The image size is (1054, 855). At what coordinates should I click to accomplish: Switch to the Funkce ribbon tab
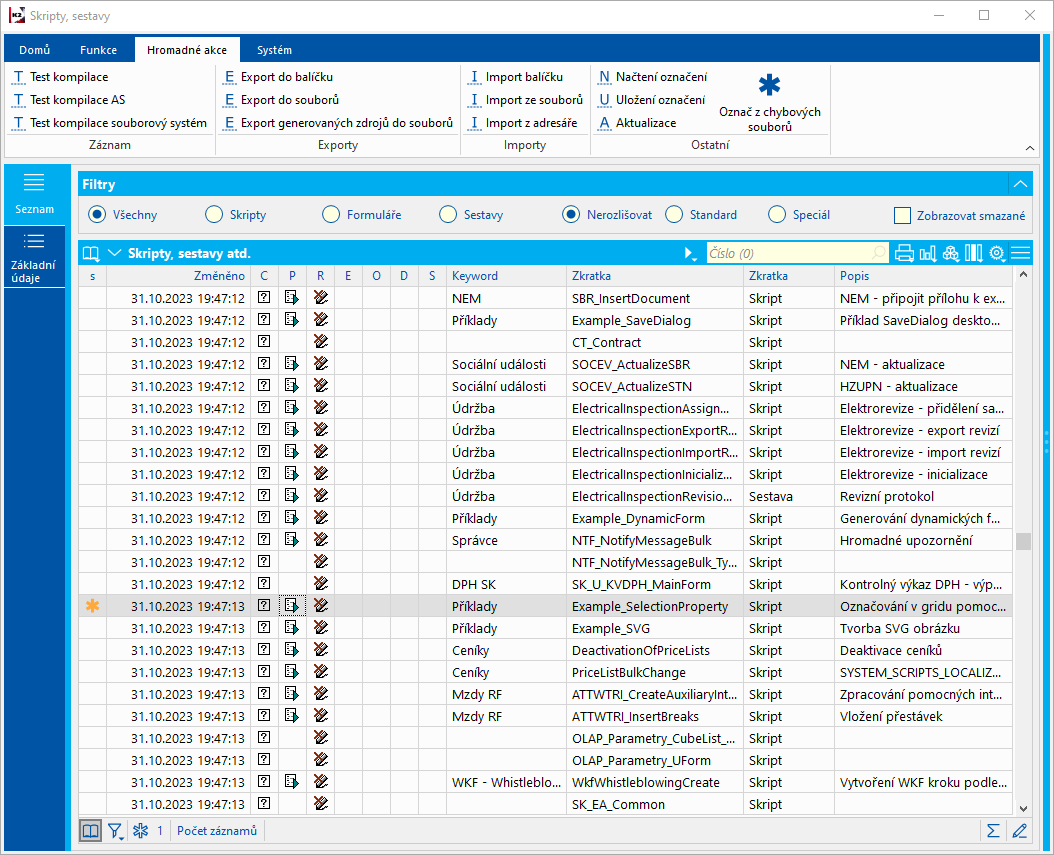point(98,50)
